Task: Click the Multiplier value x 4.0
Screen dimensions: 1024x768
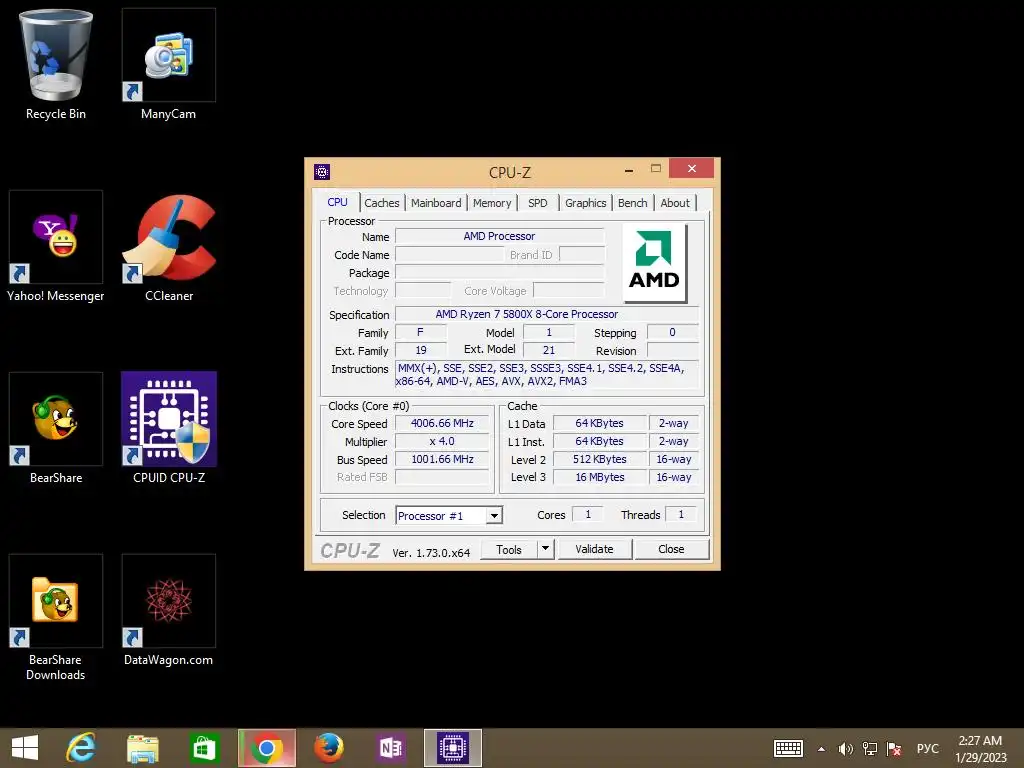Action: 442,441
